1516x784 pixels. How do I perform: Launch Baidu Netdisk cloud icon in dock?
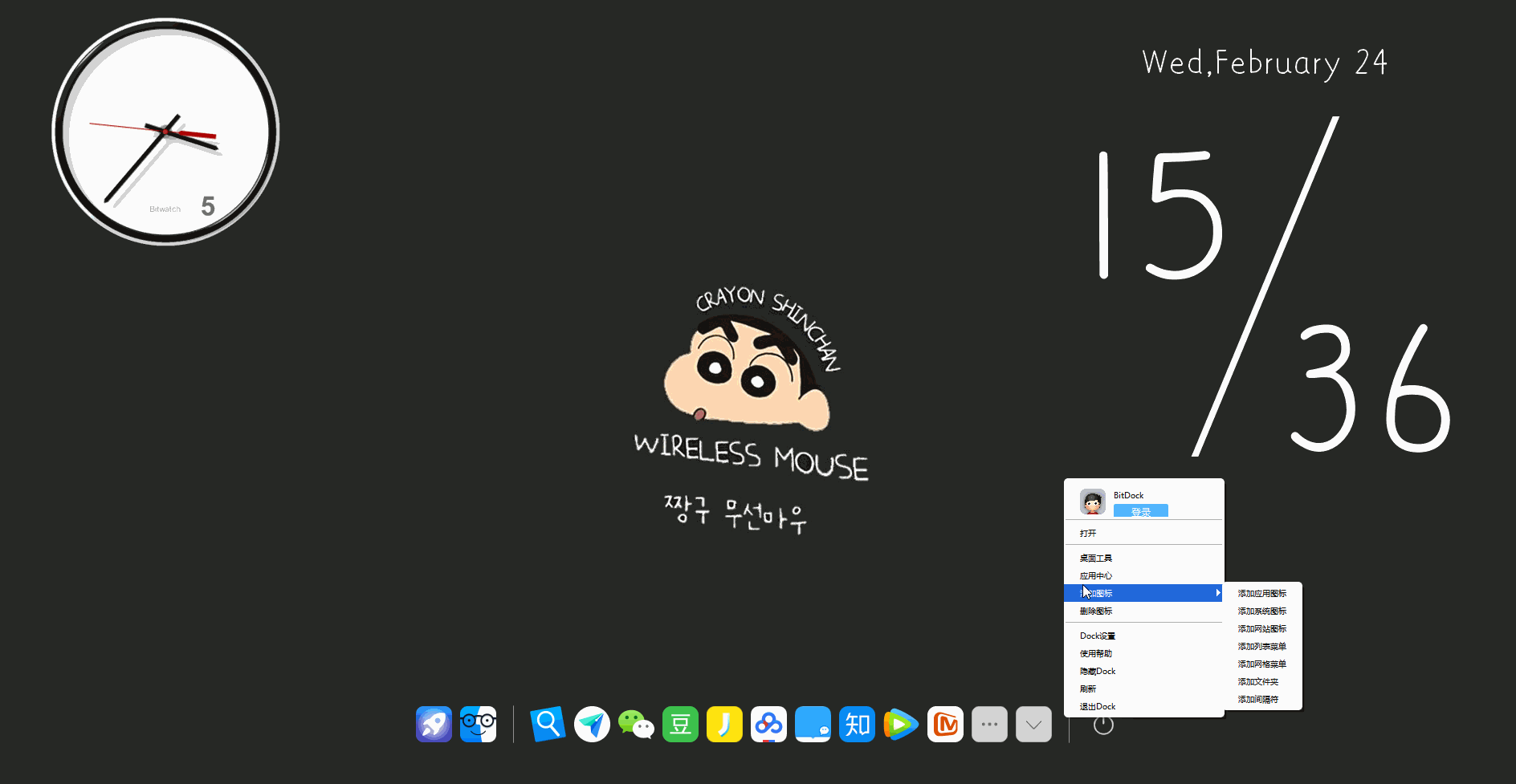click(x=768, y=725)
